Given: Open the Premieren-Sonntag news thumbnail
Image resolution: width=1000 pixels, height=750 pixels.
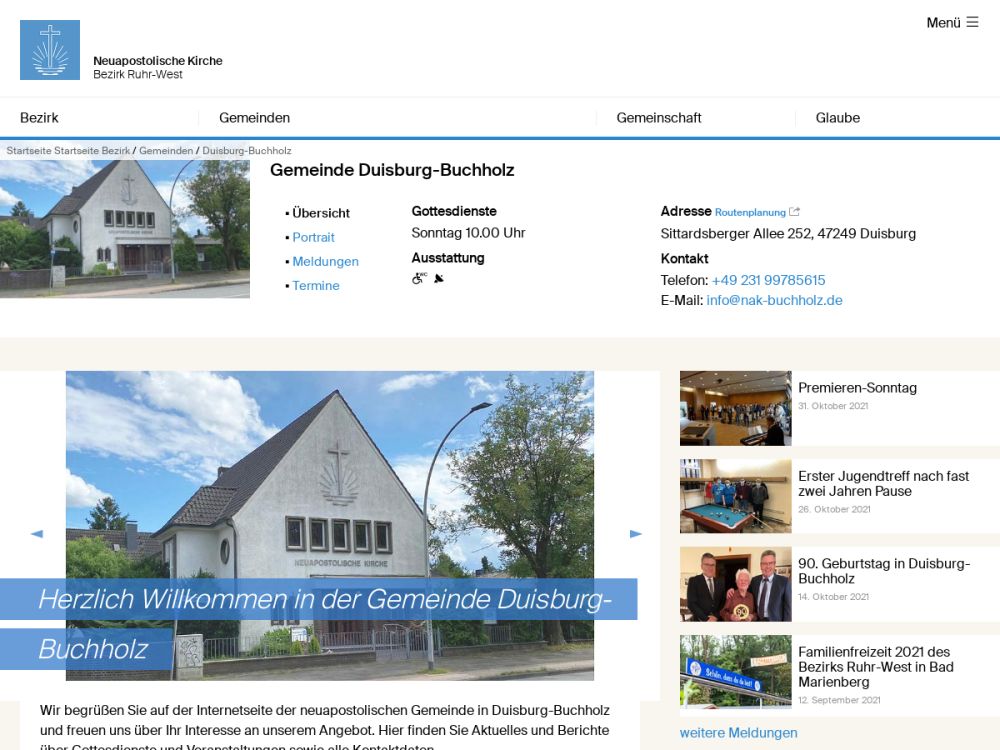Looking at the screenshot, I should (735, 408).
